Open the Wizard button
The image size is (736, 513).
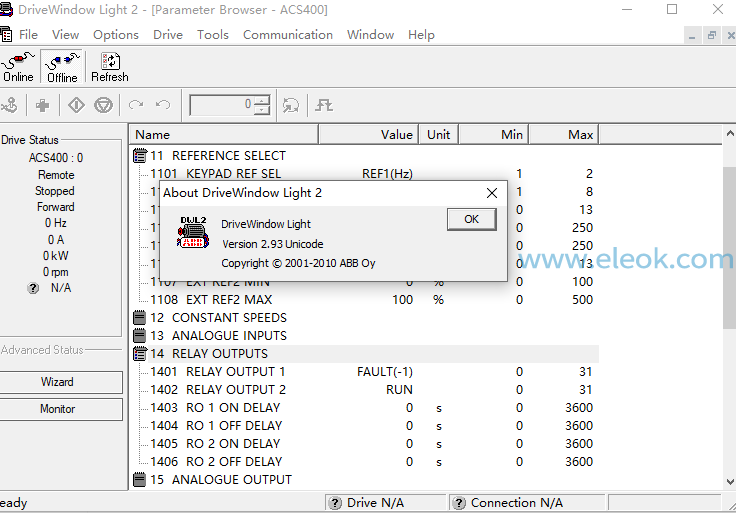click(57, 382)
